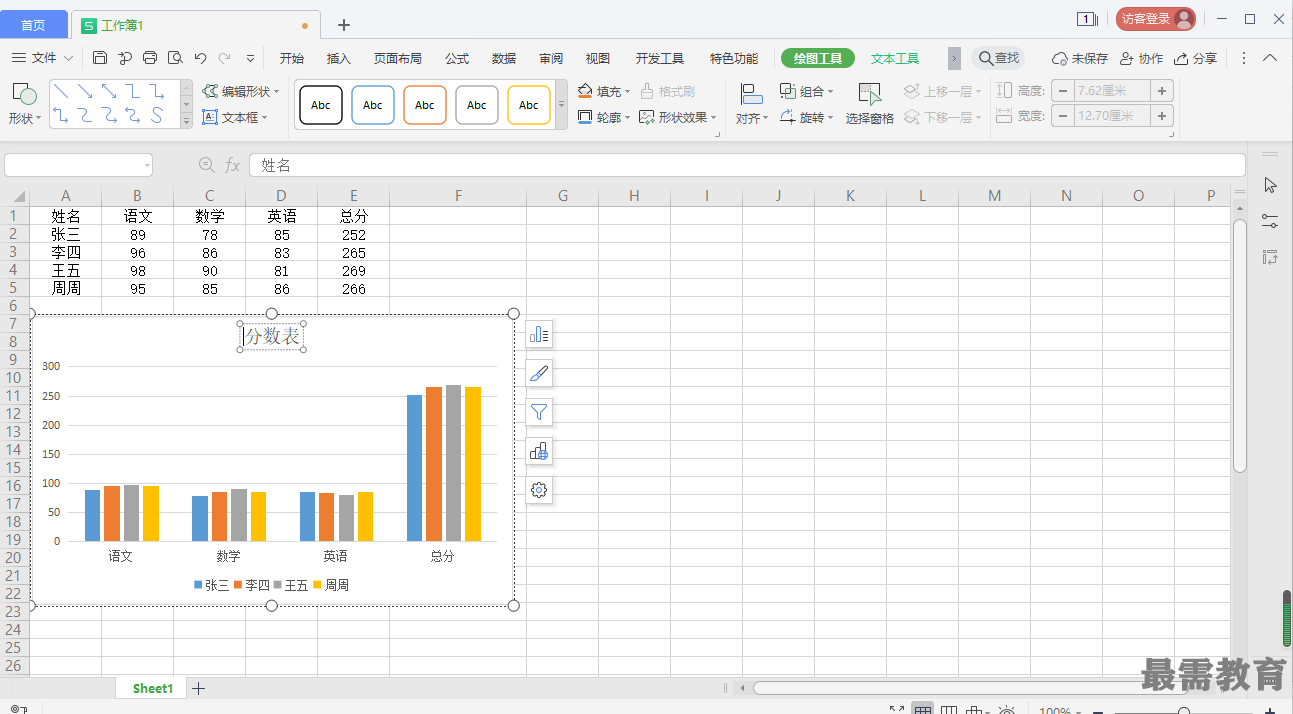
Task: Click the chart filter funnel button
Action: point(539,412)
